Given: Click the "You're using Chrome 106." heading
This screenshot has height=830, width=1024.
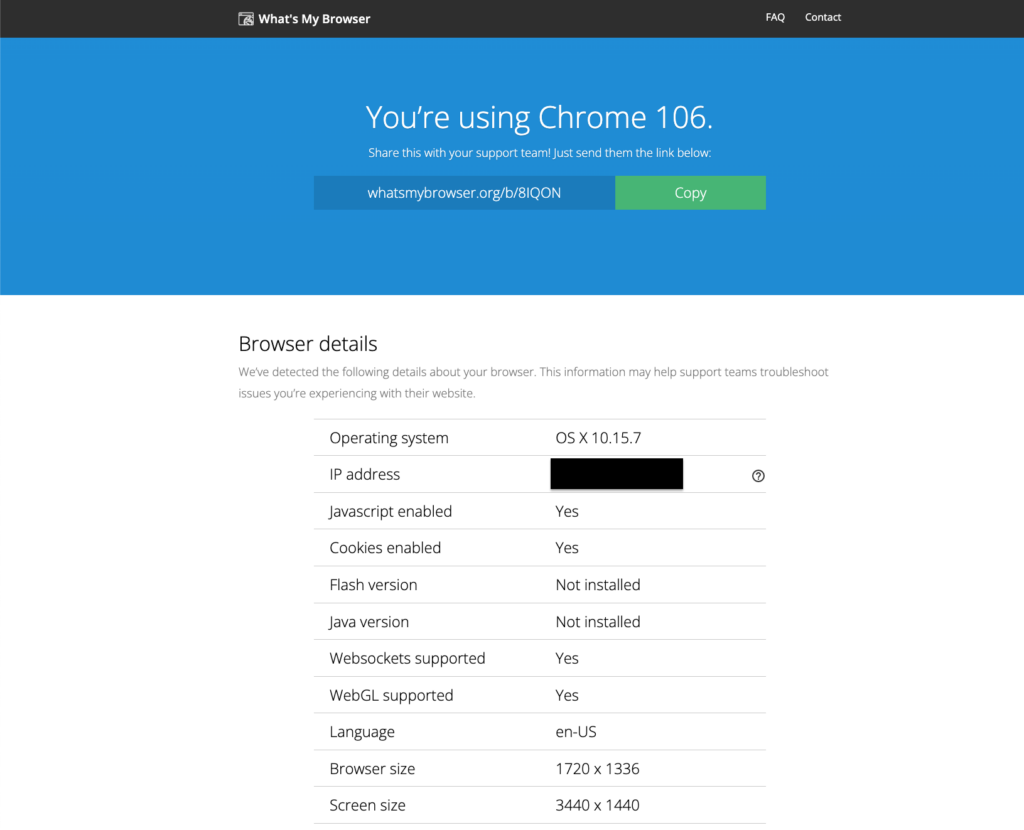Looking at the screenshot, I should coord(539,118).
